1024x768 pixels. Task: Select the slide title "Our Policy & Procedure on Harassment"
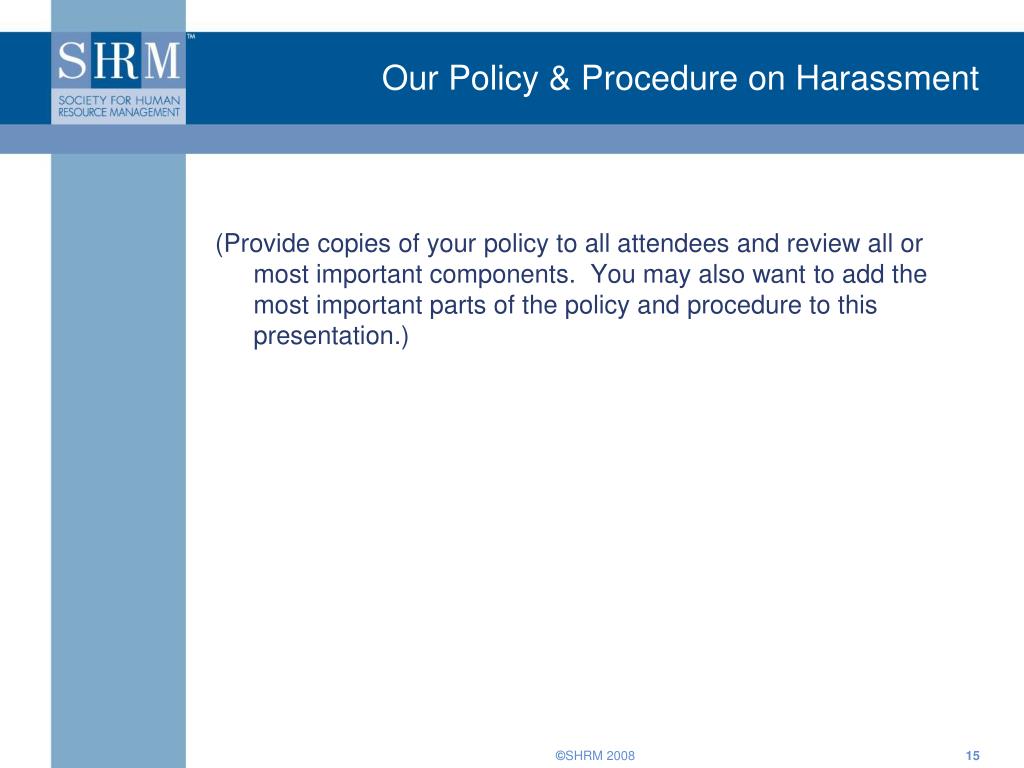680,78
